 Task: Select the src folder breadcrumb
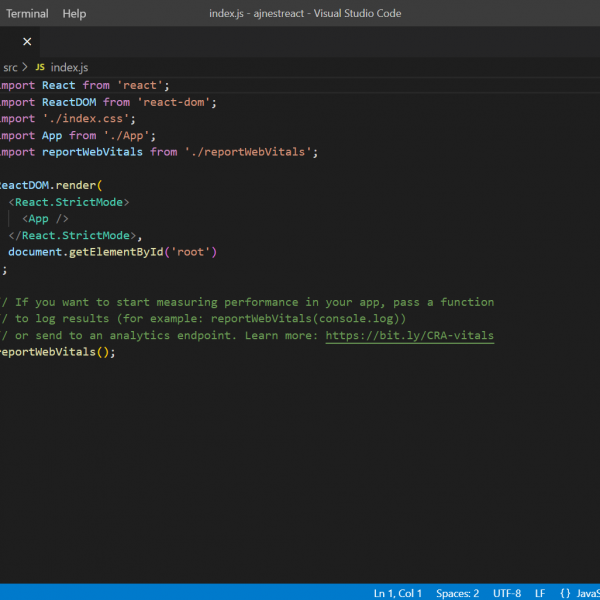coord(10,67)
